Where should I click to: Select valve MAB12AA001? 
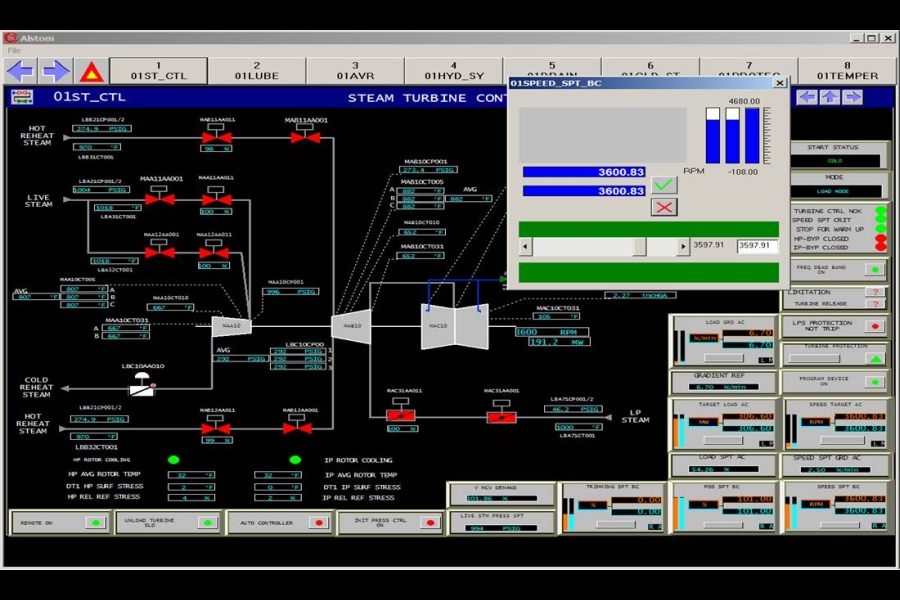click(x=297, y=425)
